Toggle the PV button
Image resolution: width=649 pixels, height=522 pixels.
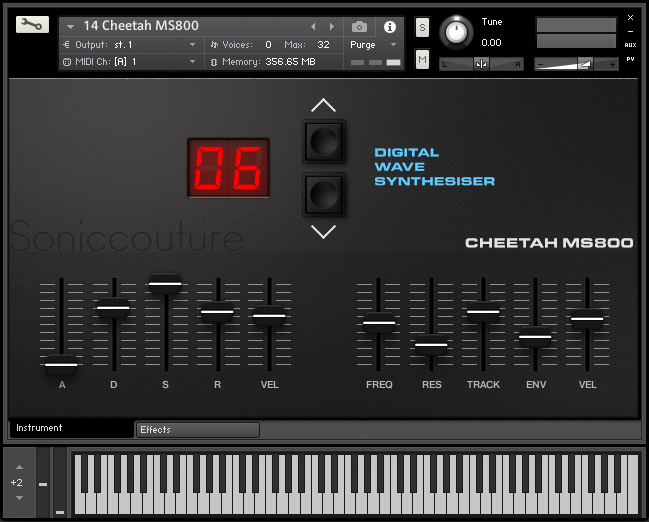pos(630,59)
